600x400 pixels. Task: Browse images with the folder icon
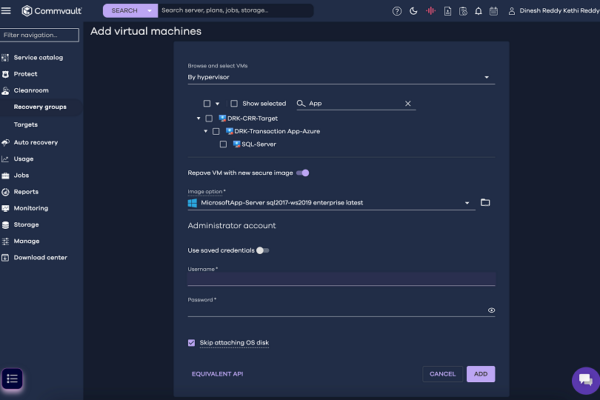[485, 202]
